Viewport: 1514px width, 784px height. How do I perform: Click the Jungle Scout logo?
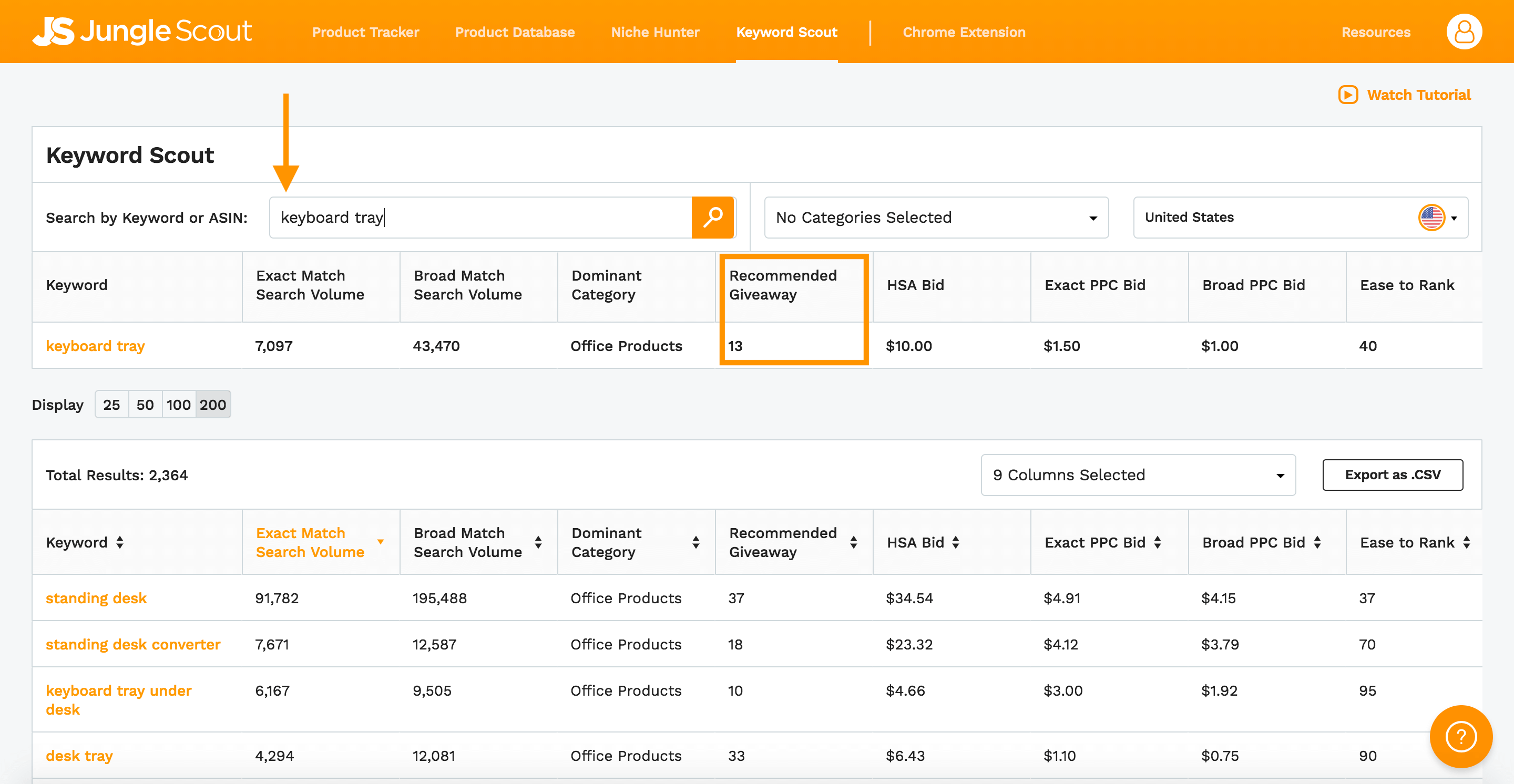pyautogui.click(x=142, y=32)
